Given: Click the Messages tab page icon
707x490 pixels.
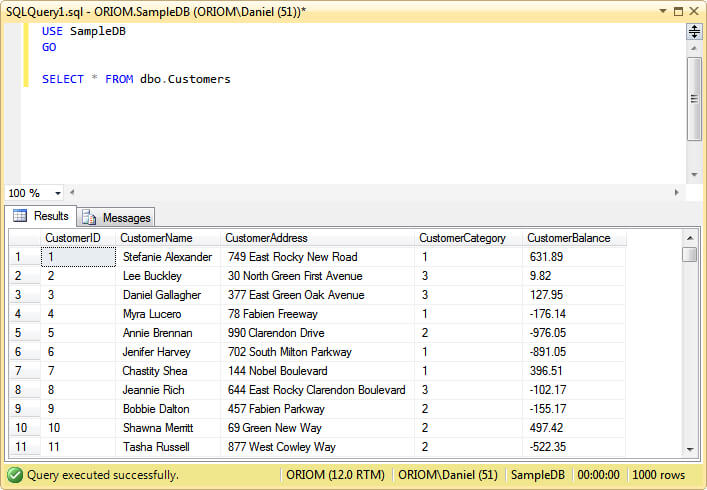Looking at the screenshot, I should pyautogui.click(x=89, y=217).
